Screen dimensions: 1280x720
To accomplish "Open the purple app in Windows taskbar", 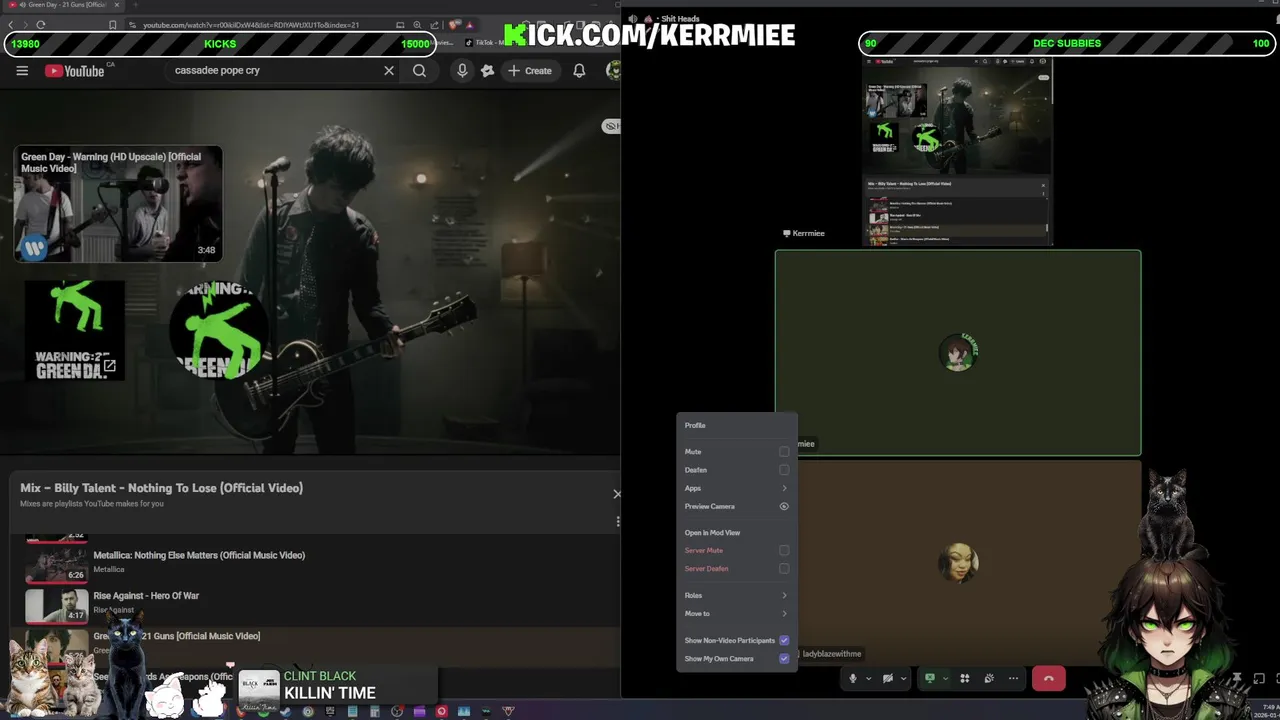I will tap(419, 712).
